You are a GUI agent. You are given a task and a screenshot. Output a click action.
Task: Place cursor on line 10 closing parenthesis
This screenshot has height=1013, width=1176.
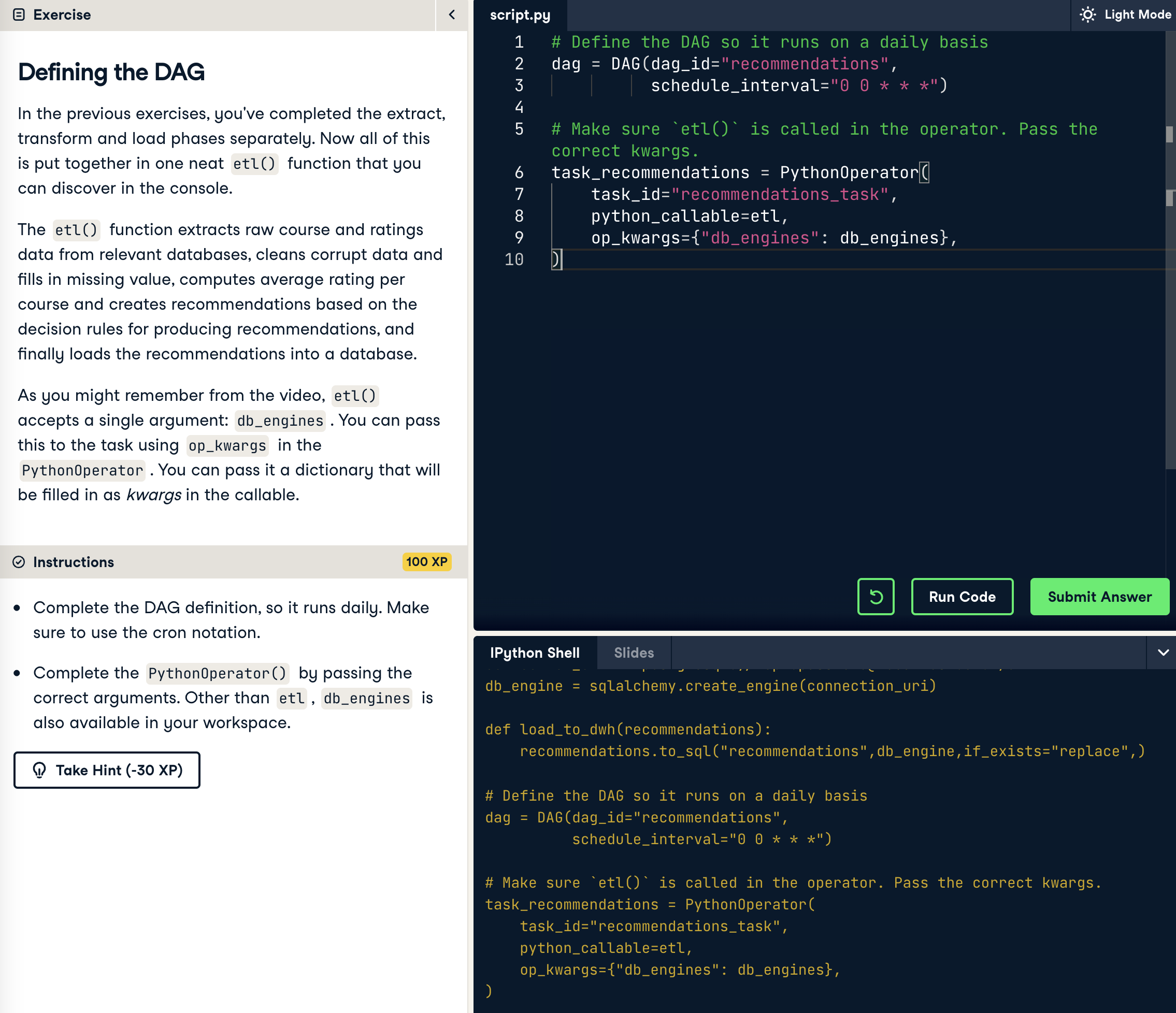click(x=557, y=259)
